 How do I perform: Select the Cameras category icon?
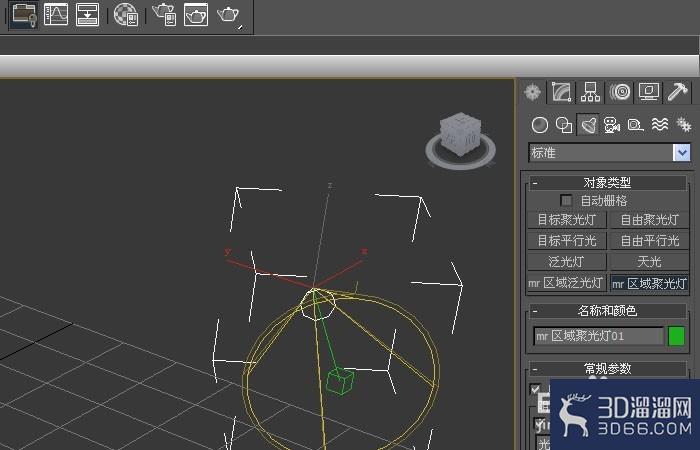pos(612,125)
